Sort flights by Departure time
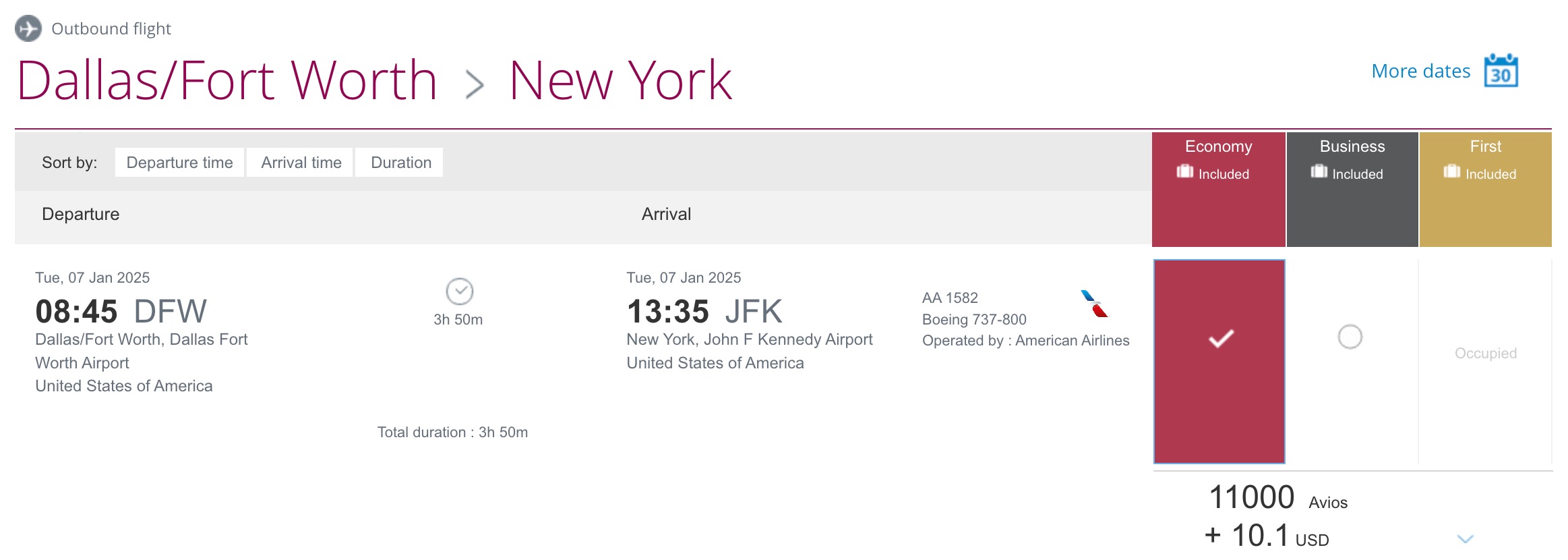Viewport: 1568px width, 560px height. pos(179,162)
